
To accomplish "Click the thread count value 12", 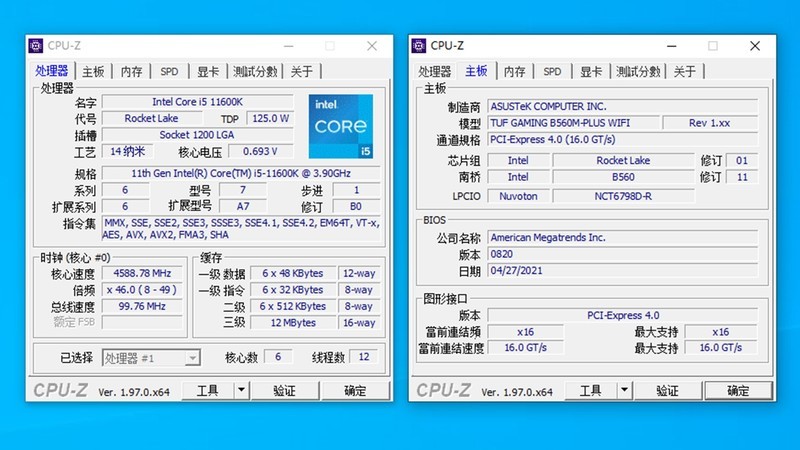I will (x=364, y=357).
